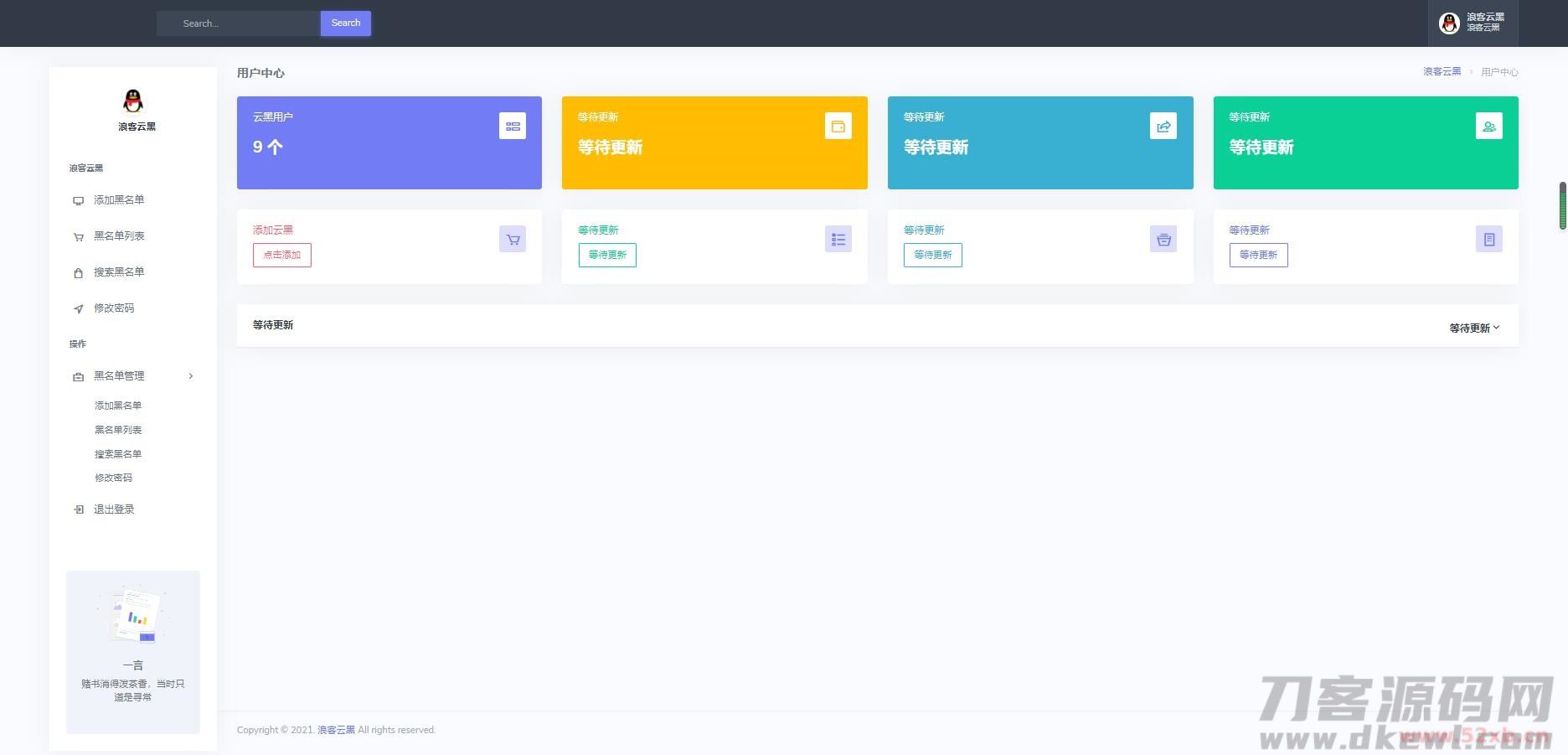The width and height of the screenshot is (1568, 755).
Task: Expand the 黑名单管理 sidebar menu
Action: coord(133,376)
